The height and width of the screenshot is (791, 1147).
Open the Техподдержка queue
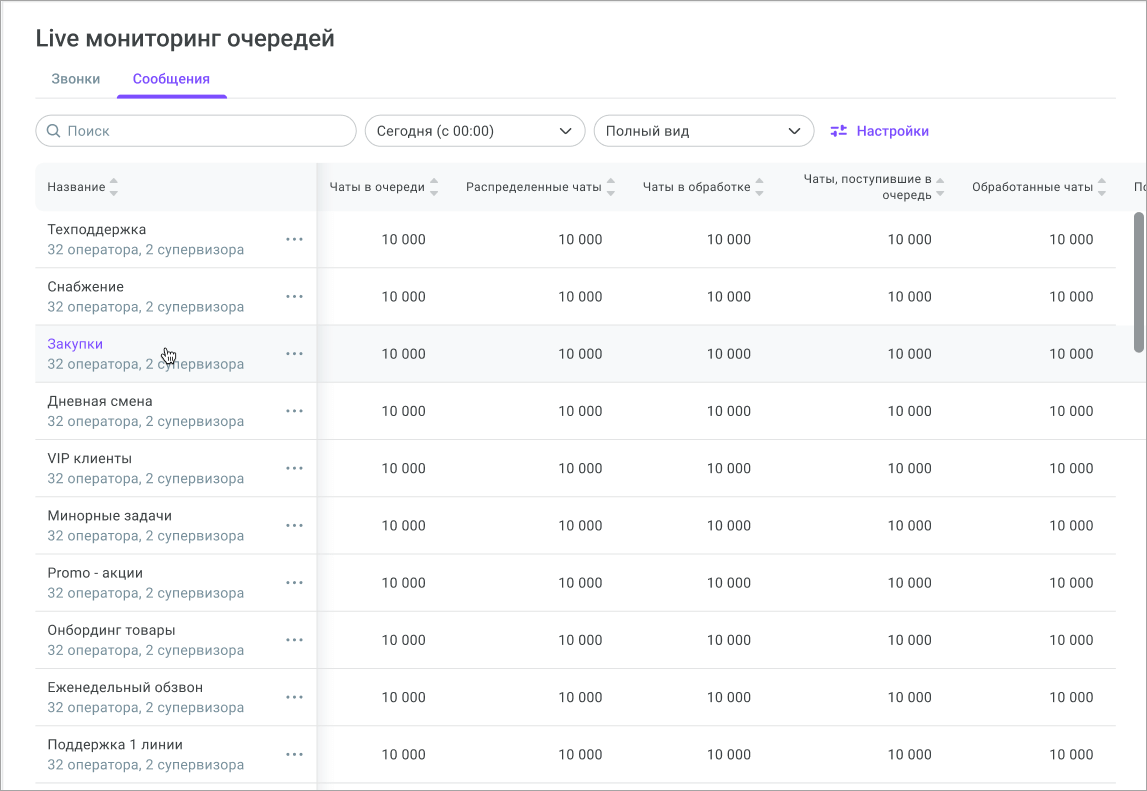[x=97, y=230]
